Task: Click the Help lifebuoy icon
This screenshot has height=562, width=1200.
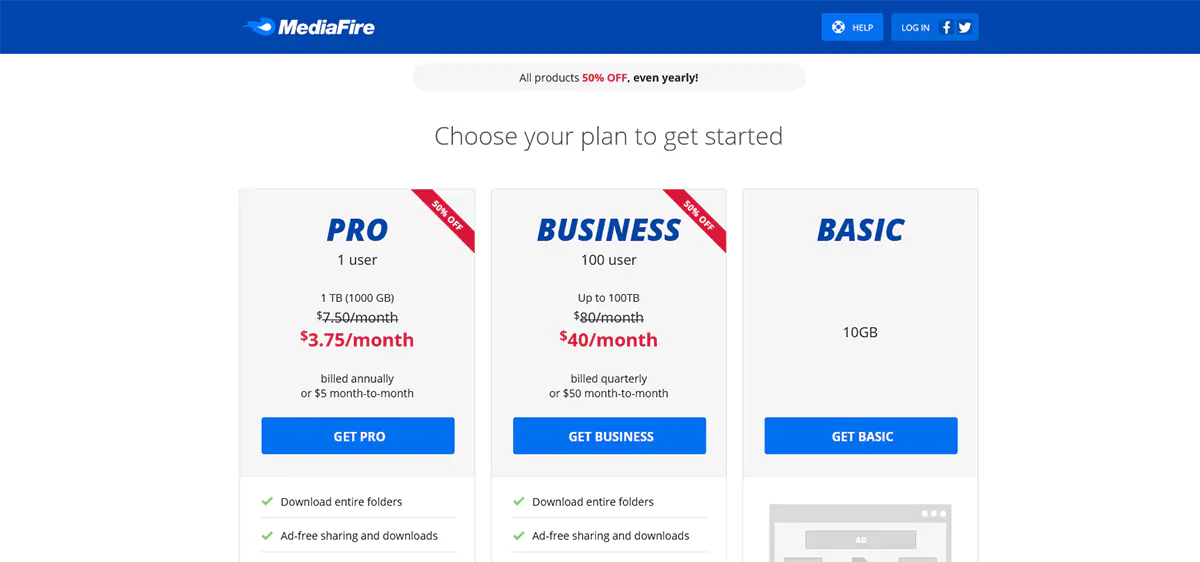Action: click(x=838, y=28)
